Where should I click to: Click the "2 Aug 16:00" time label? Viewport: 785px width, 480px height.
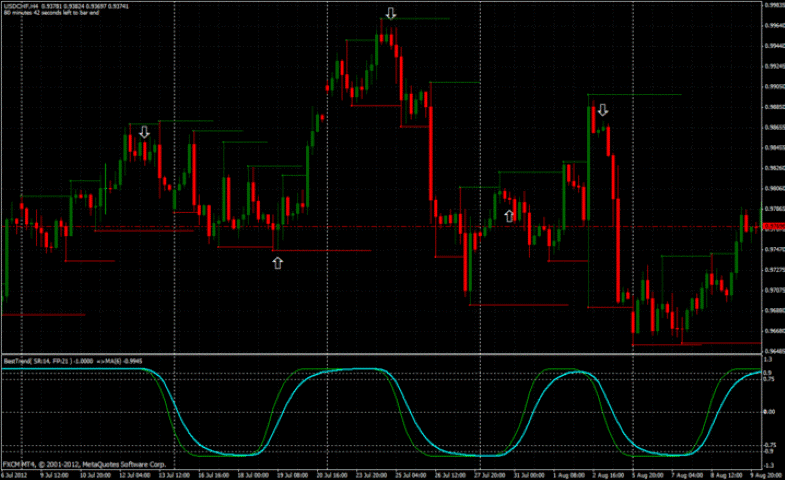click(608, 475)
